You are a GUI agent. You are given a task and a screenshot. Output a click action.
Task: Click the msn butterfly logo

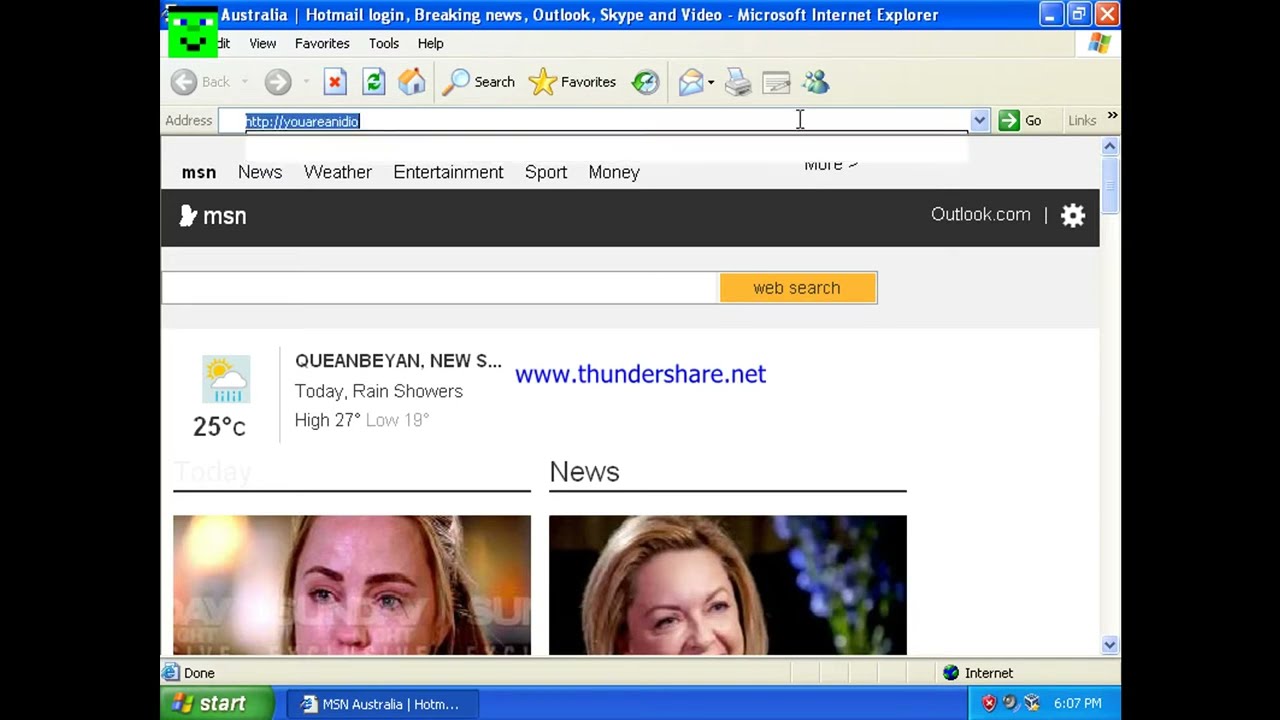coord(213,216)
